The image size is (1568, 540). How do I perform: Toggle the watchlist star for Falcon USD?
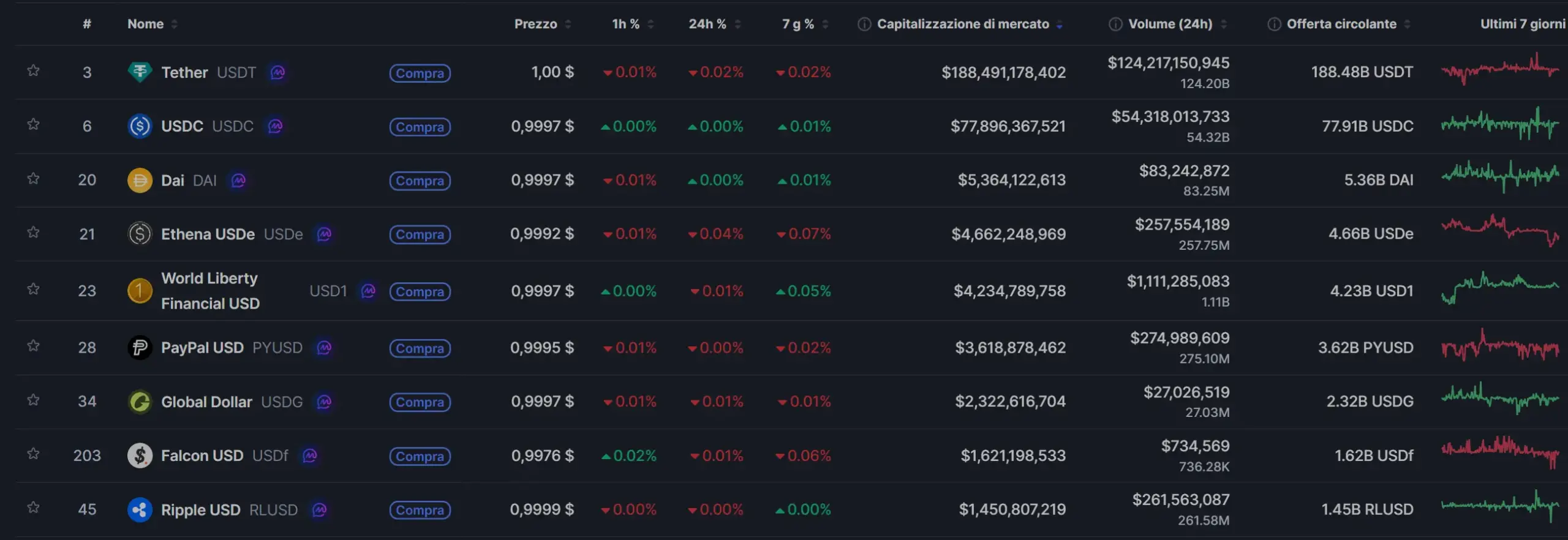point(34,454)
